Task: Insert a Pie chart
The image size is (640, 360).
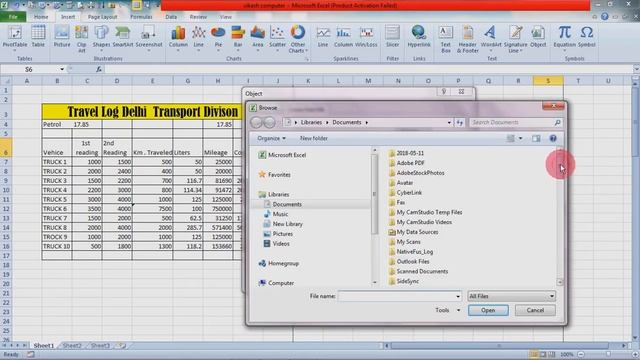Action: click(x=218, y=38)
